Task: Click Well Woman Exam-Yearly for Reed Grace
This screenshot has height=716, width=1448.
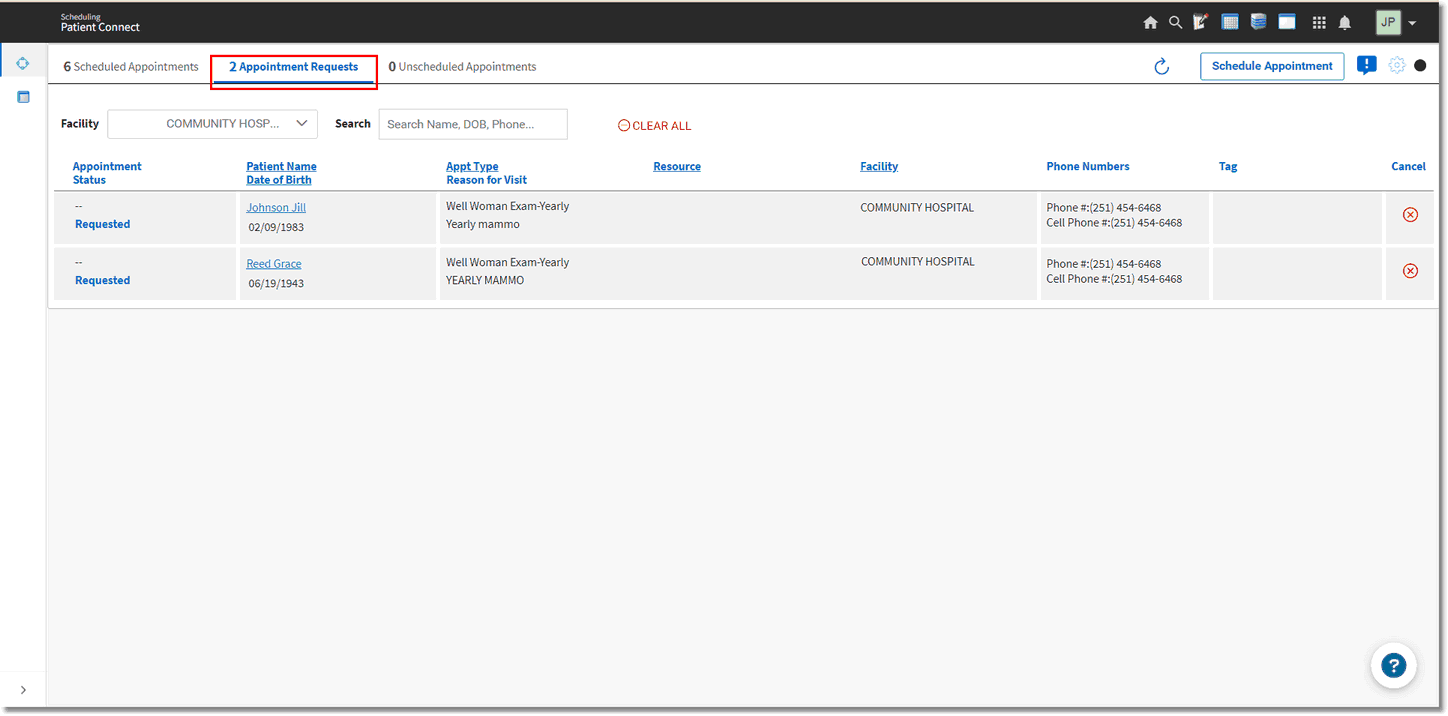Action: 508,262
